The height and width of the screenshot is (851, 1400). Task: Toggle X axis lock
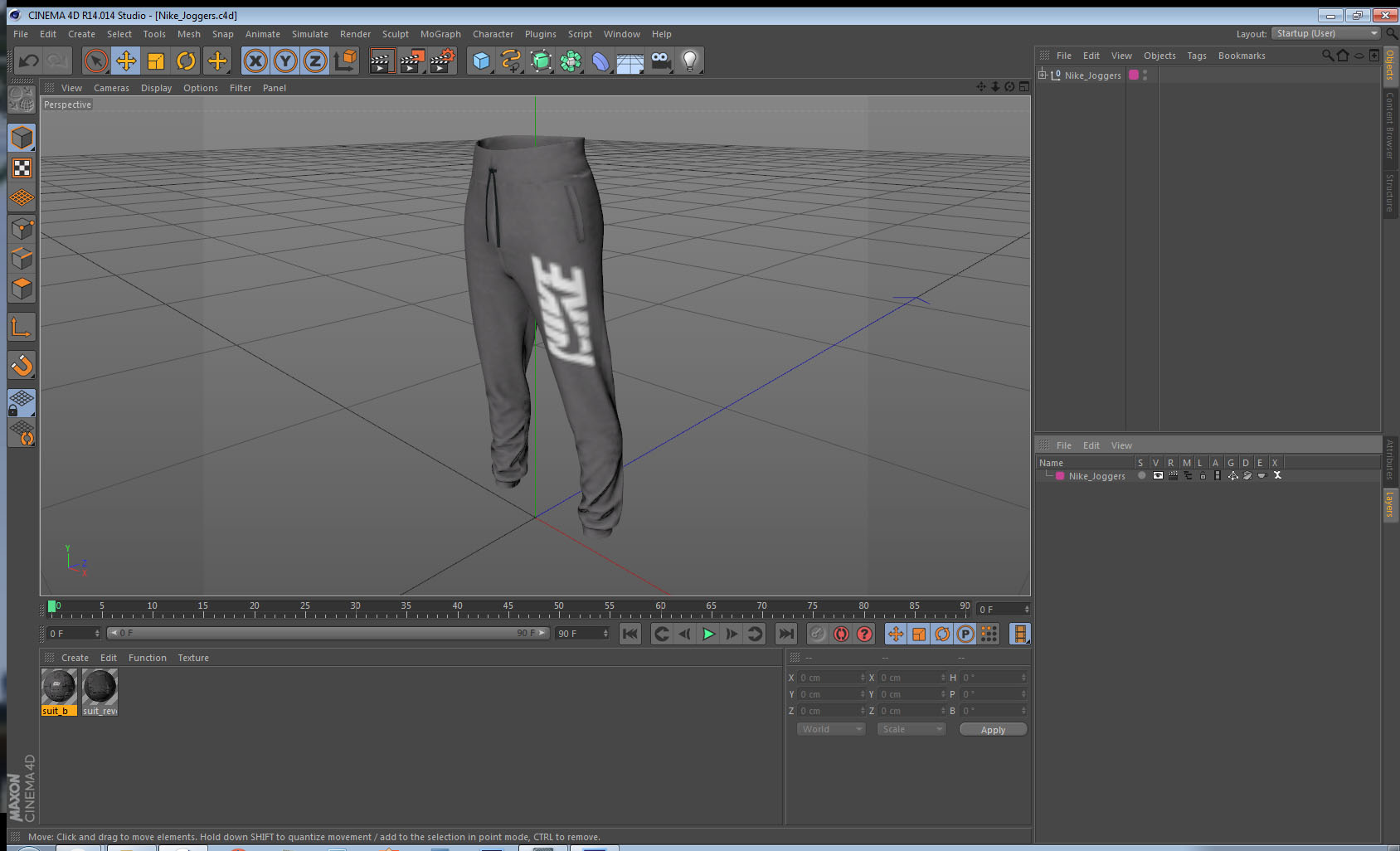pos(255,61)
